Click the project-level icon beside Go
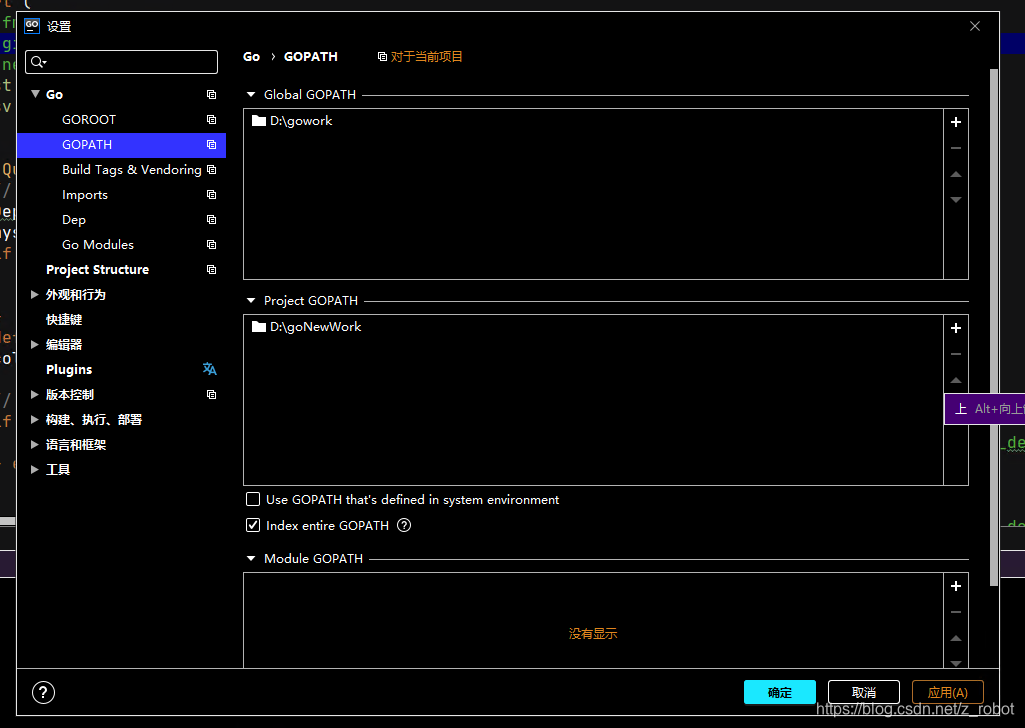This screenshot has height=728, width=1025. click(x=211, y=95)
